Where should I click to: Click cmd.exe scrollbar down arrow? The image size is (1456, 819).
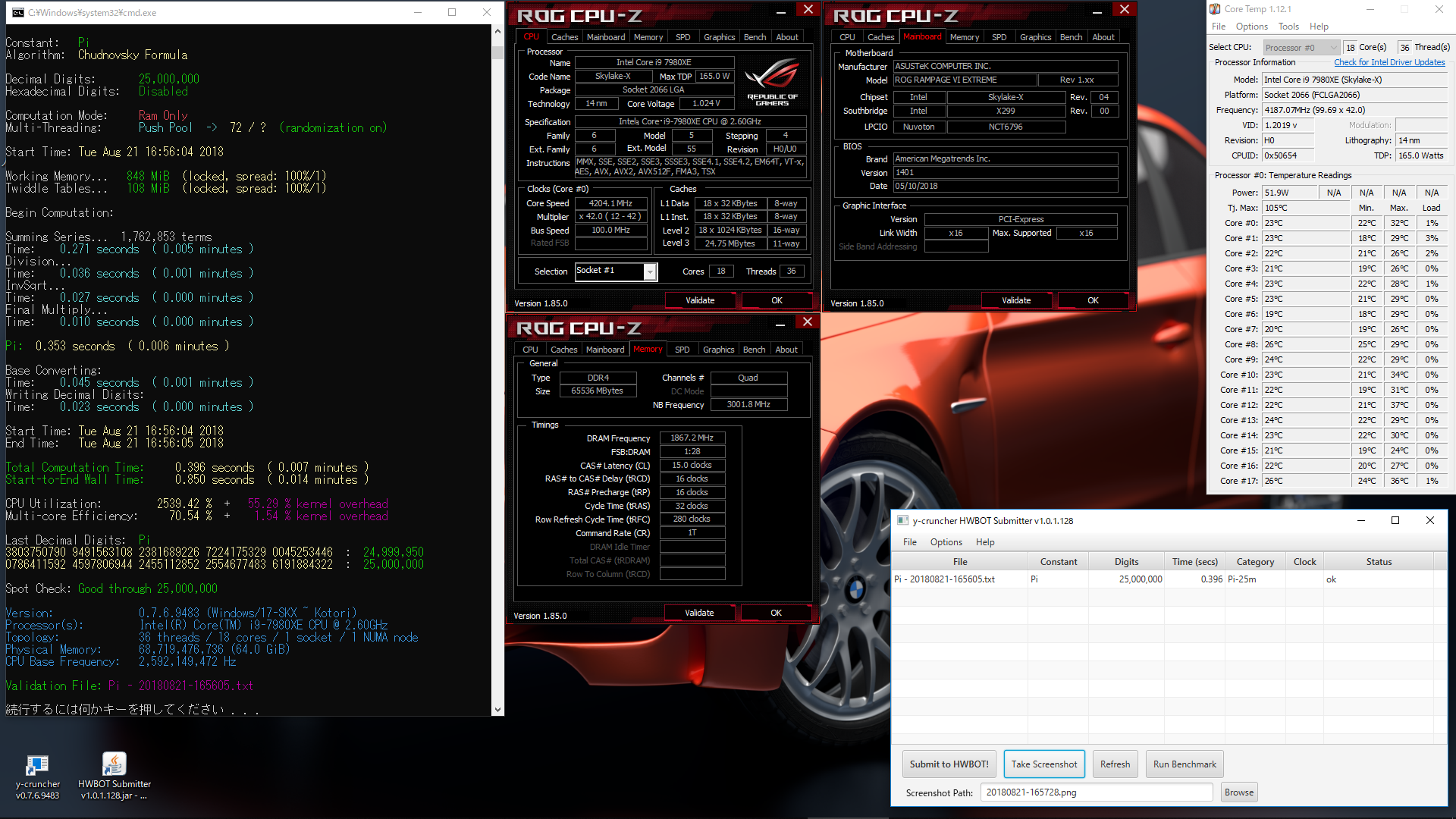(497, 710)
